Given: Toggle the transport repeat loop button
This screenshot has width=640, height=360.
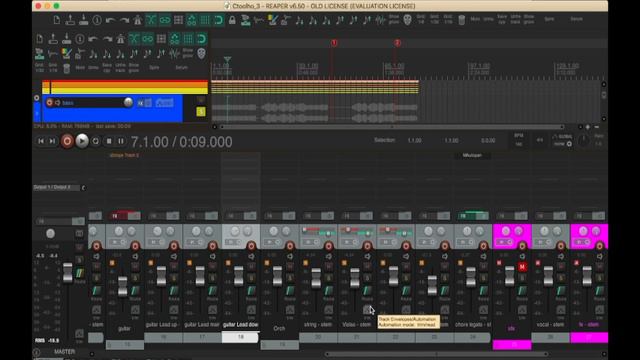Looking at the screenshot, I should pyautogui.click(x=96, y=141).
